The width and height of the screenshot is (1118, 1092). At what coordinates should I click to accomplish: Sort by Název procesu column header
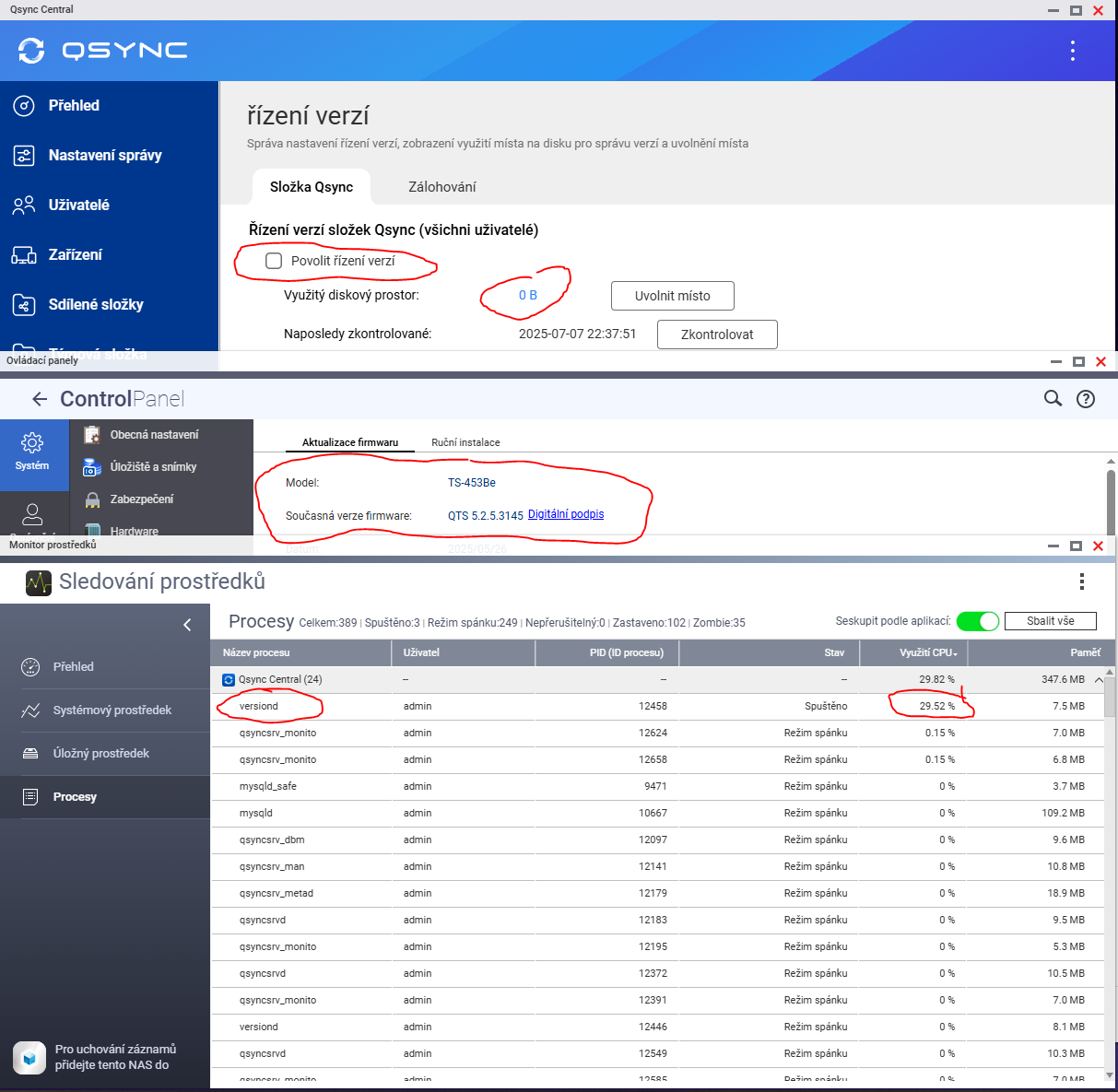point(301,652)
